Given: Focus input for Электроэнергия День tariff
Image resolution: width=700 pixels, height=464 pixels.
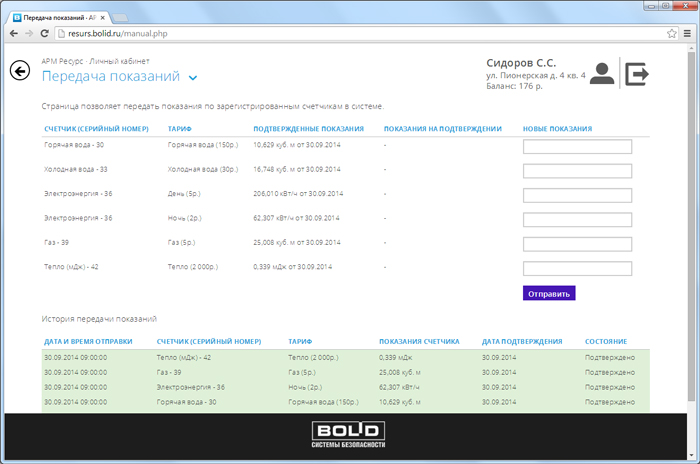Looking at the screenshot, I should [577, 195].
